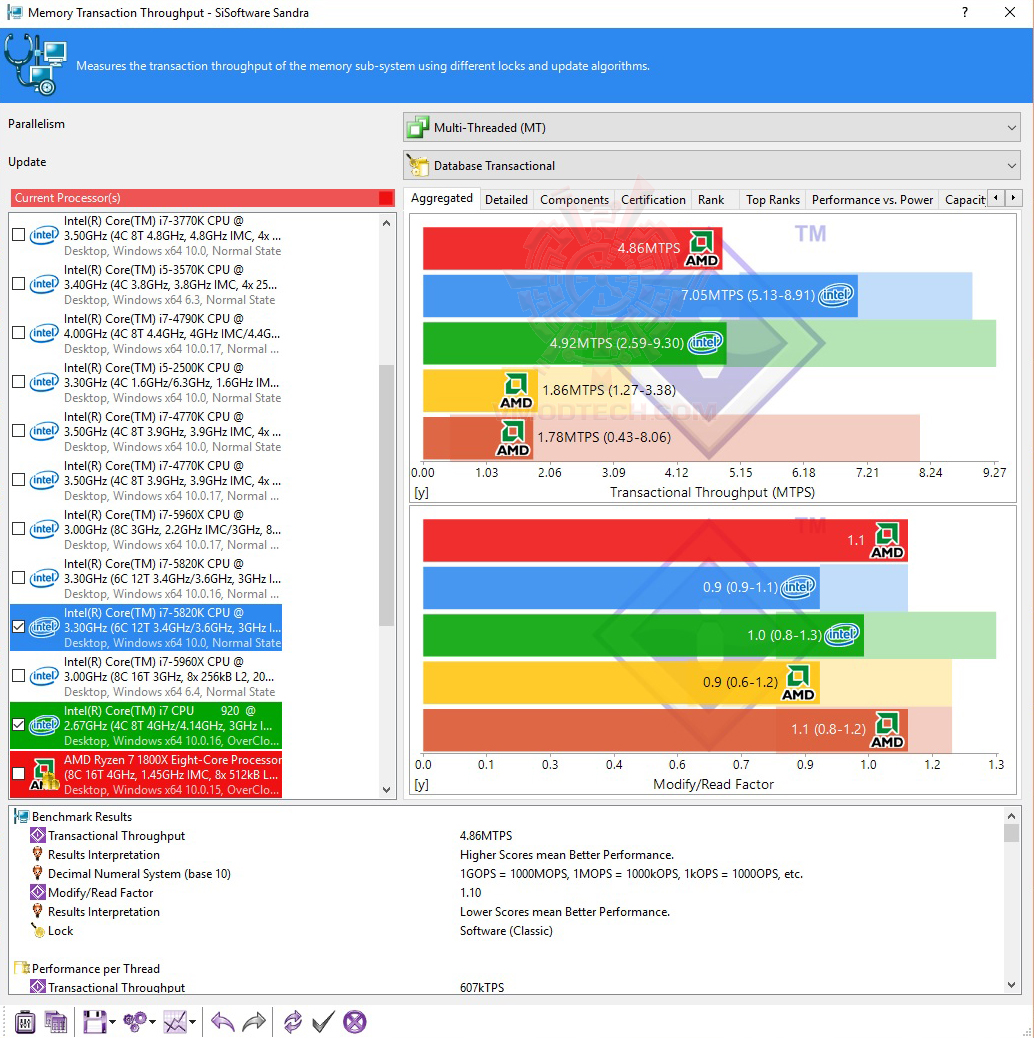This screenshot has height=1038, width=1034.
Task: Open the dropdown arrow beside the save icon
Action: pyautogui.click(x=113, y=1023)
